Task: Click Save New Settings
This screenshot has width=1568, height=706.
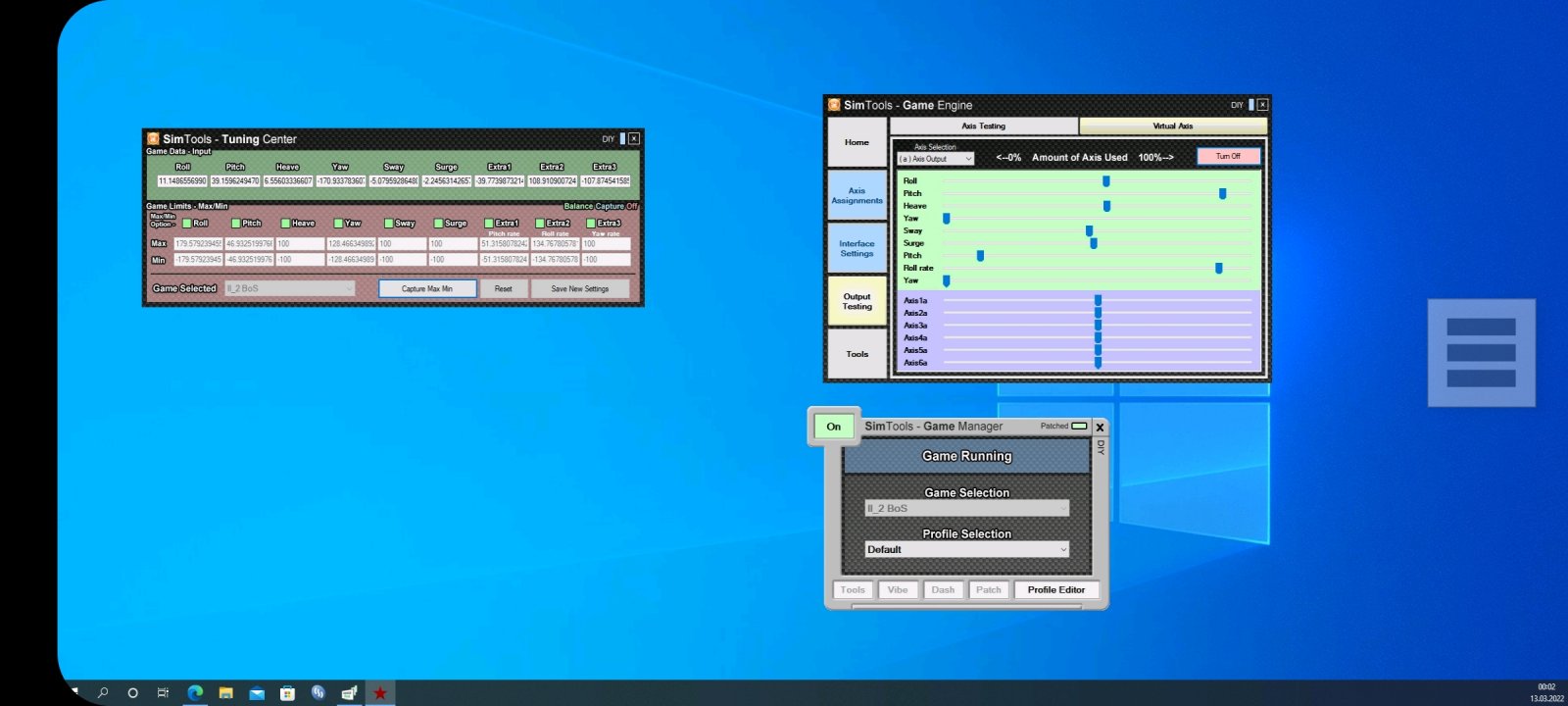Action: tap(580, 288)
